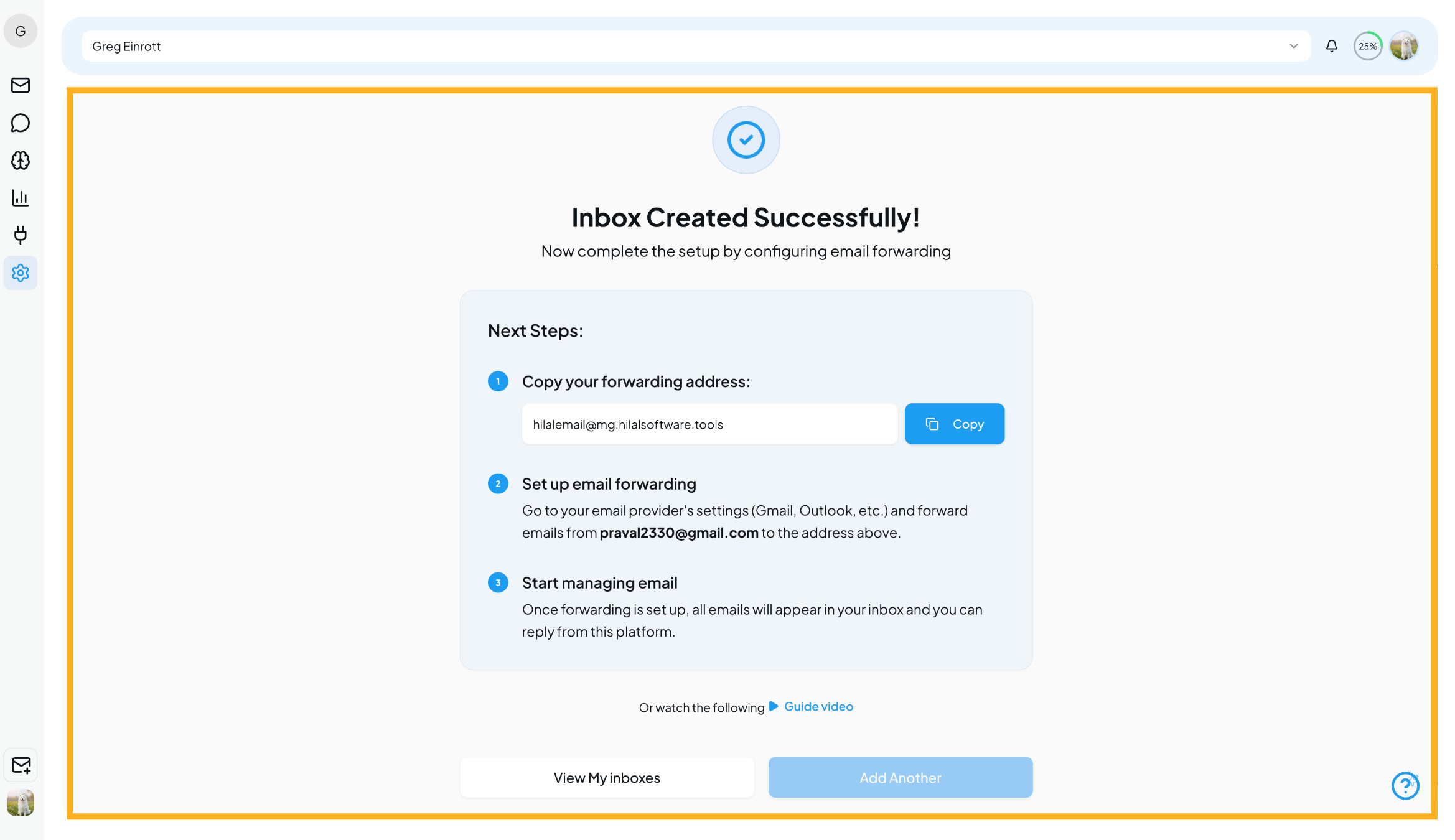
Task: Select the forwarding address input field
Action: pos(709,424)
